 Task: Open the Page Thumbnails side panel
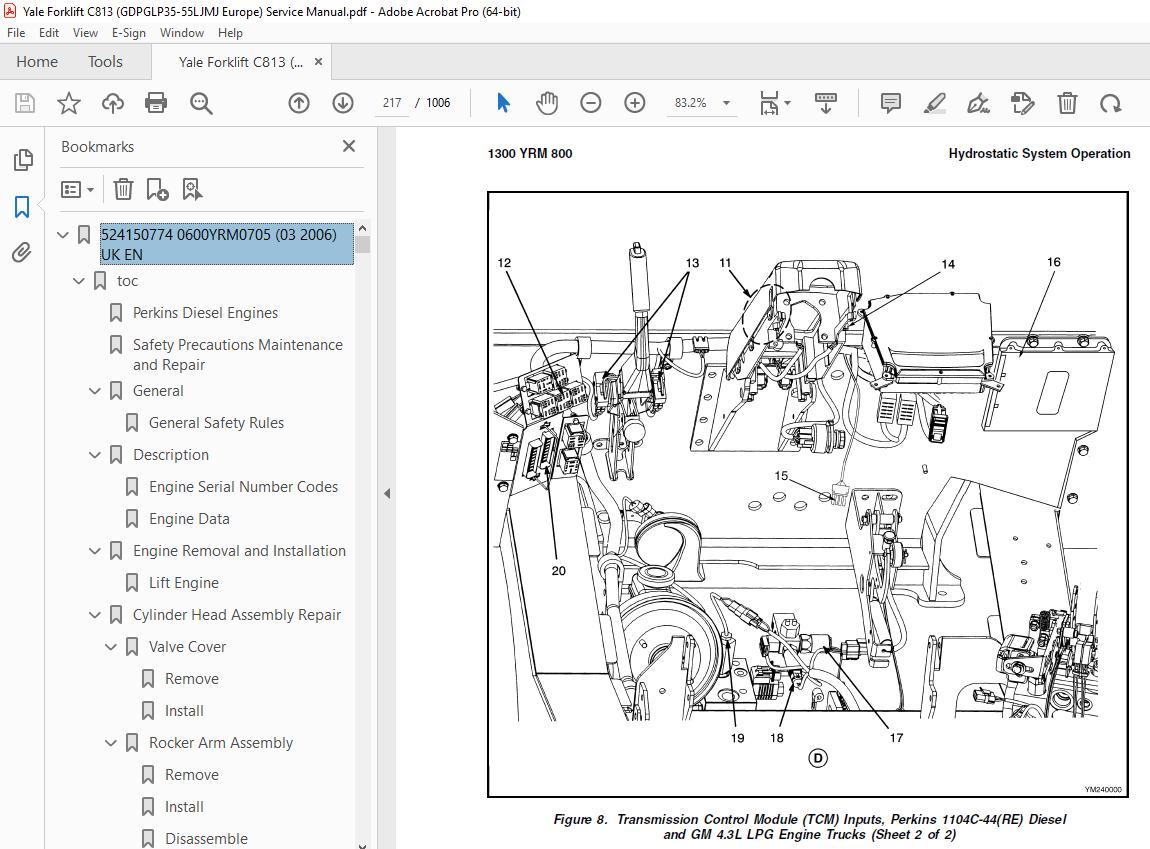[23, 160]
